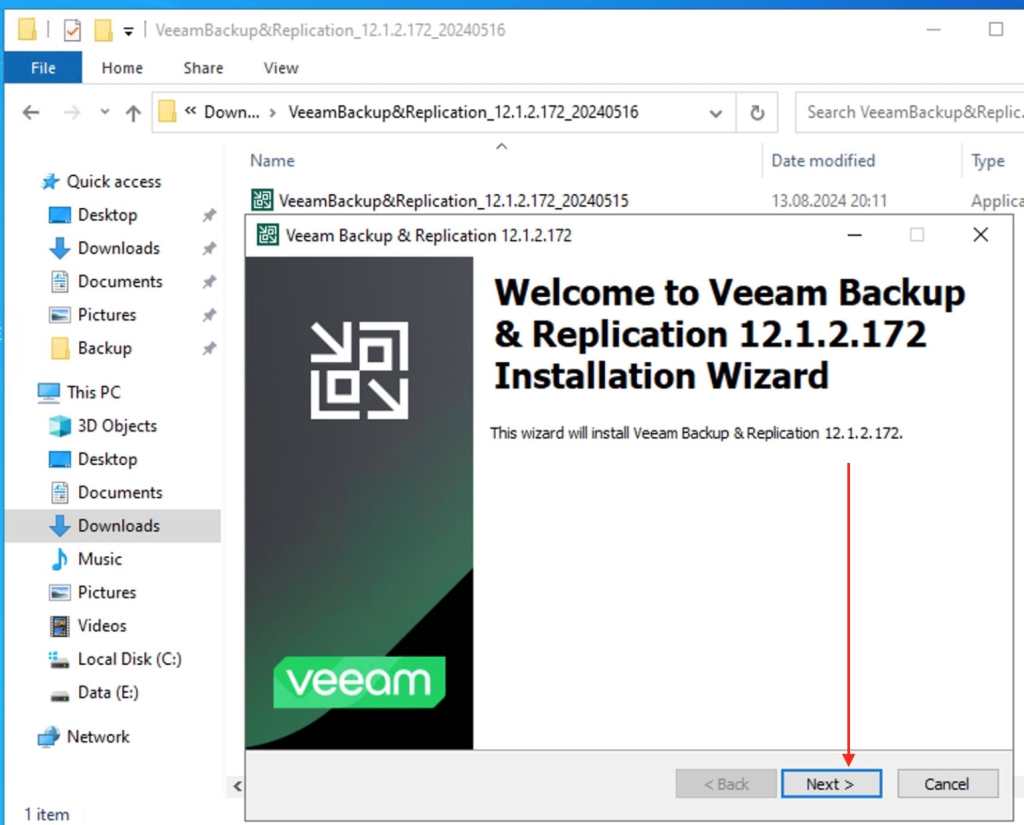Viewport: 1024px width, 825px height.
Task: Open Network in navigation pane
Action: pos(98,737)
